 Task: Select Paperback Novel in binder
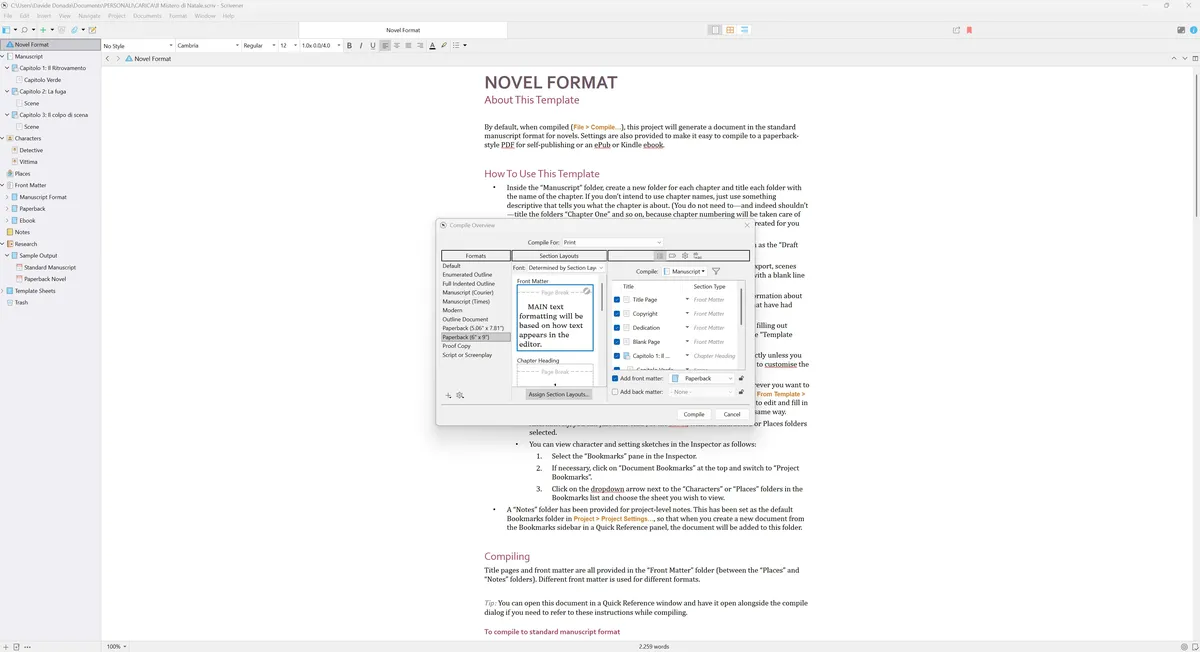coord(45,279)
